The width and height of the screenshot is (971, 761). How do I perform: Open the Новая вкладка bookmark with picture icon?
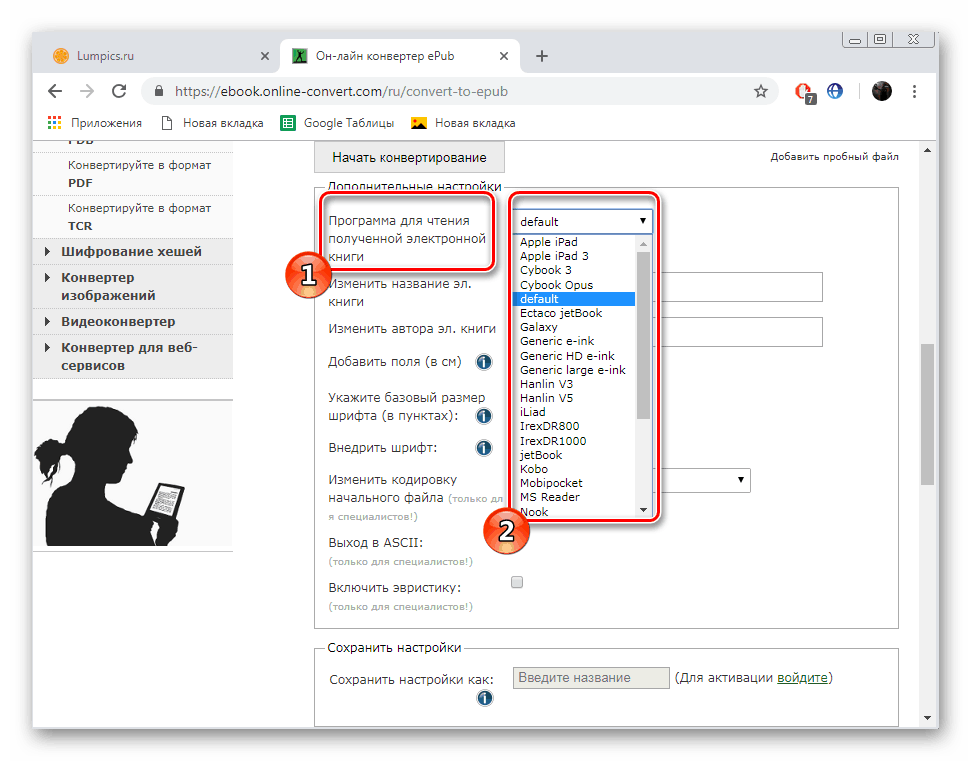[463, 123]
